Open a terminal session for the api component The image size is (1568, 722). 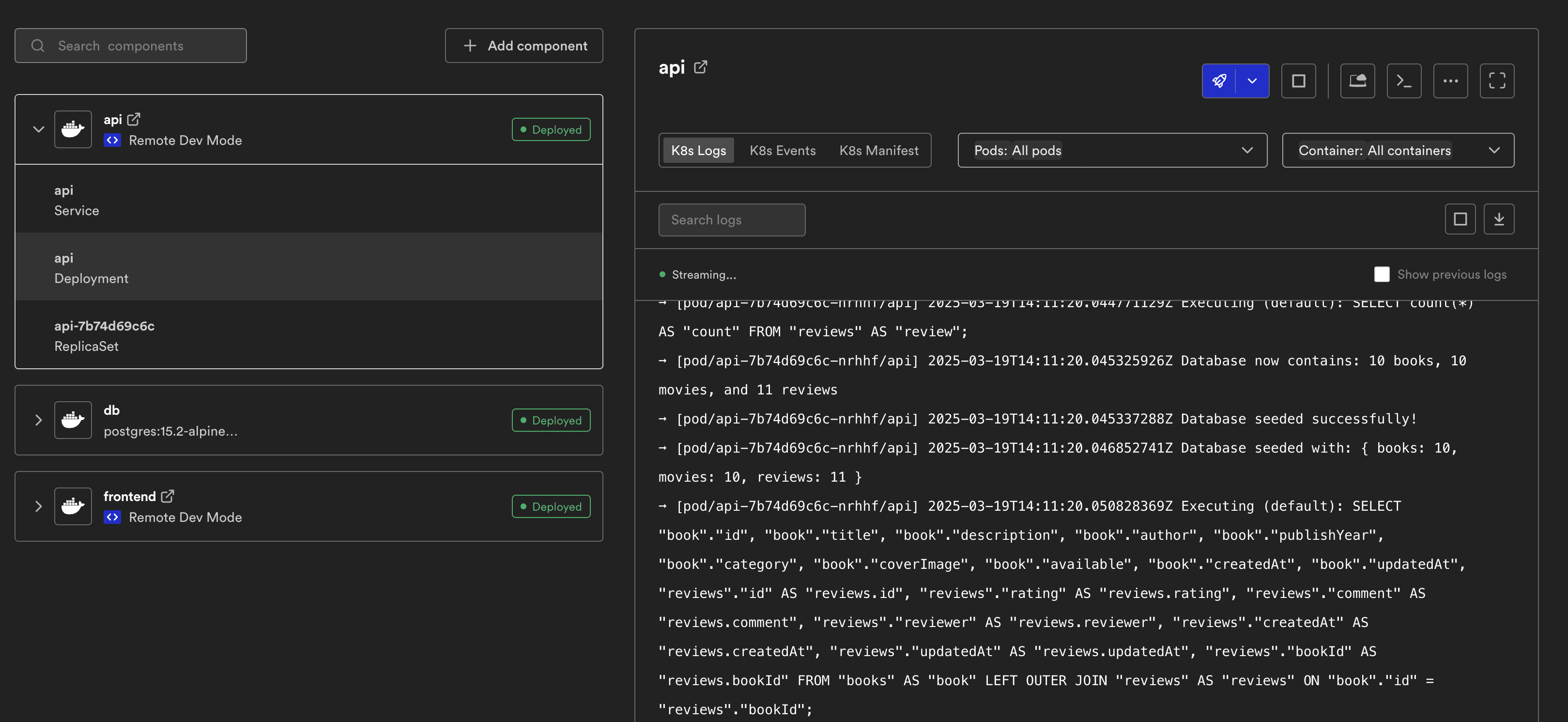(1404, 80)
